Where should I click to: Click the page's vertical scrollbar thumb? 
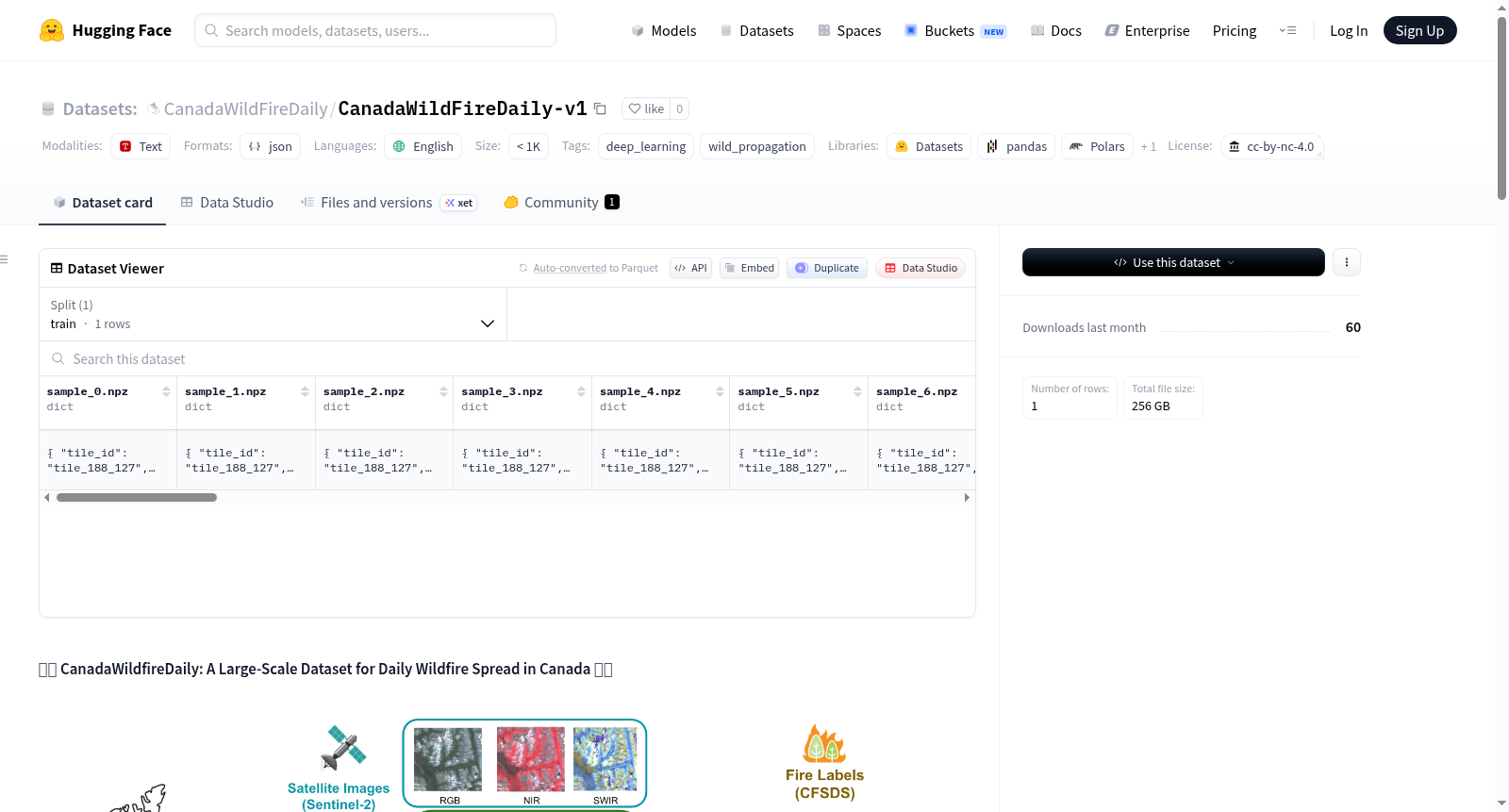1501,108
